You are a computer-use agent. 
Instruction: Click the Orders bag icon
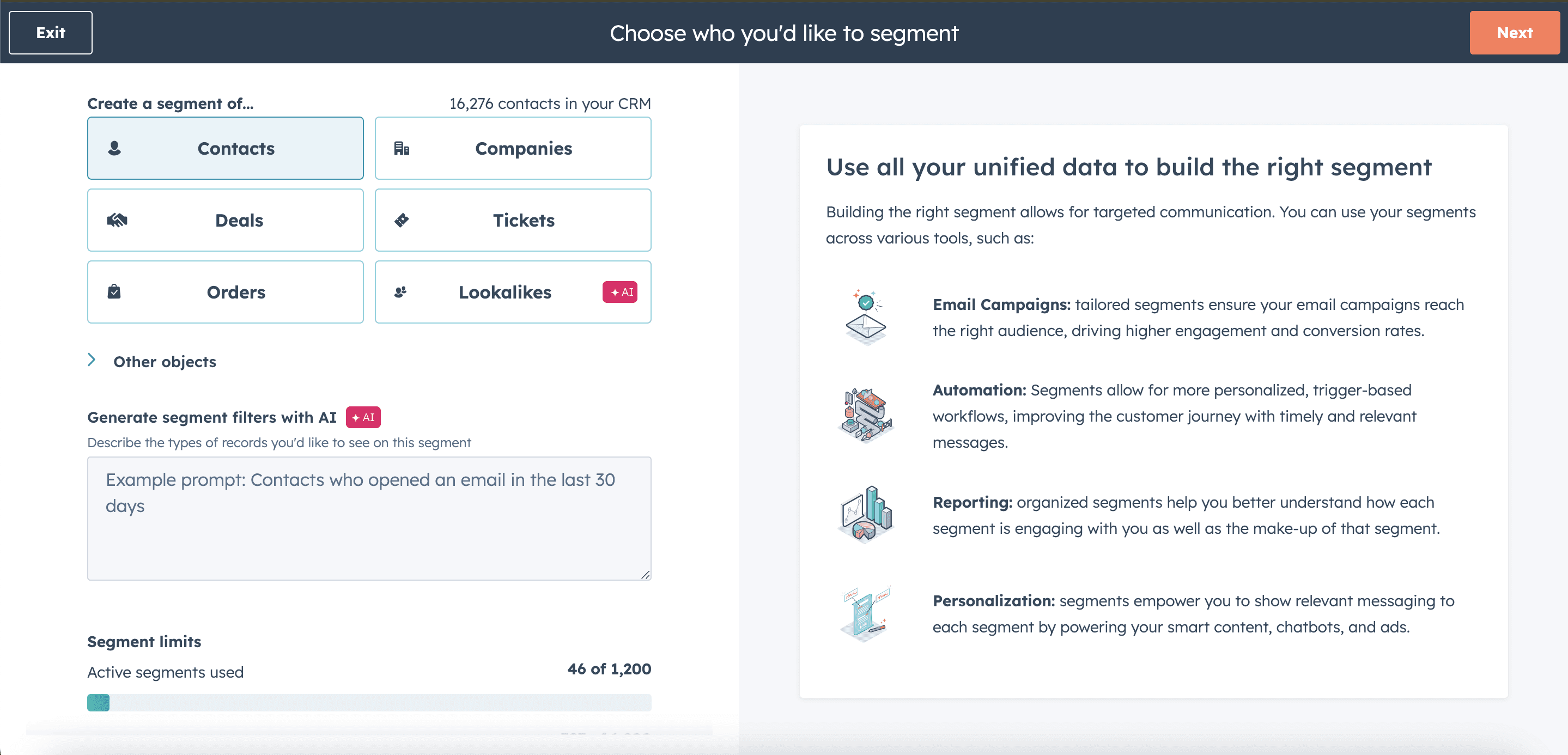coord(114,291)
